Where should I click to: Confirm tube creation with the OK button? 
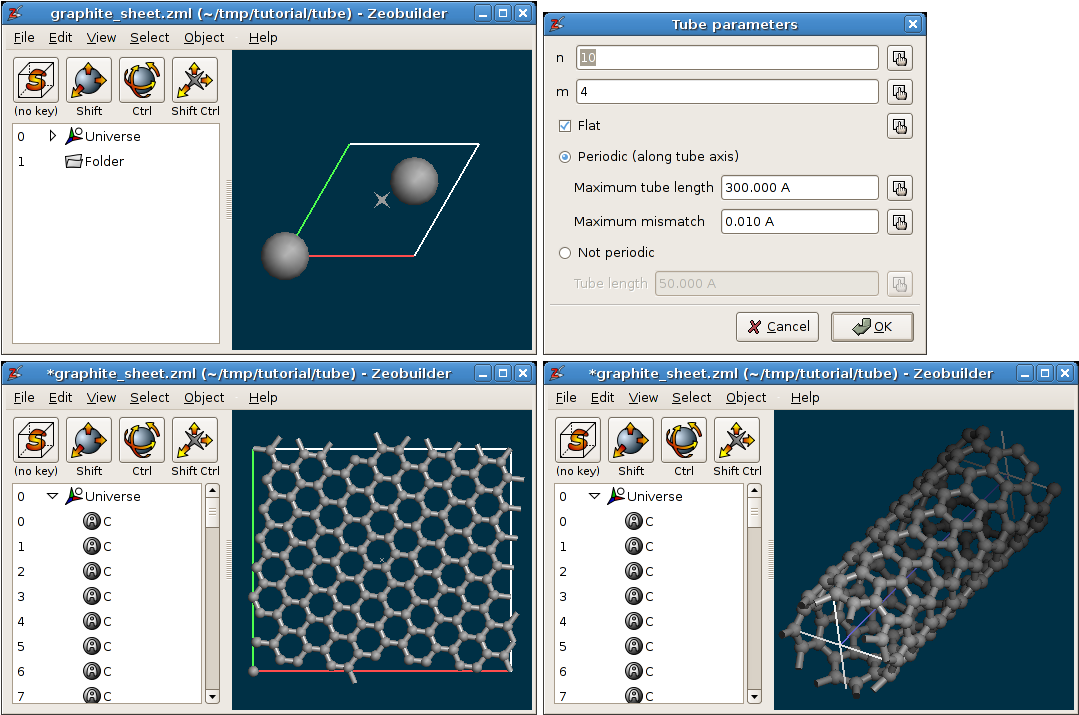click(x=872, y=326)
